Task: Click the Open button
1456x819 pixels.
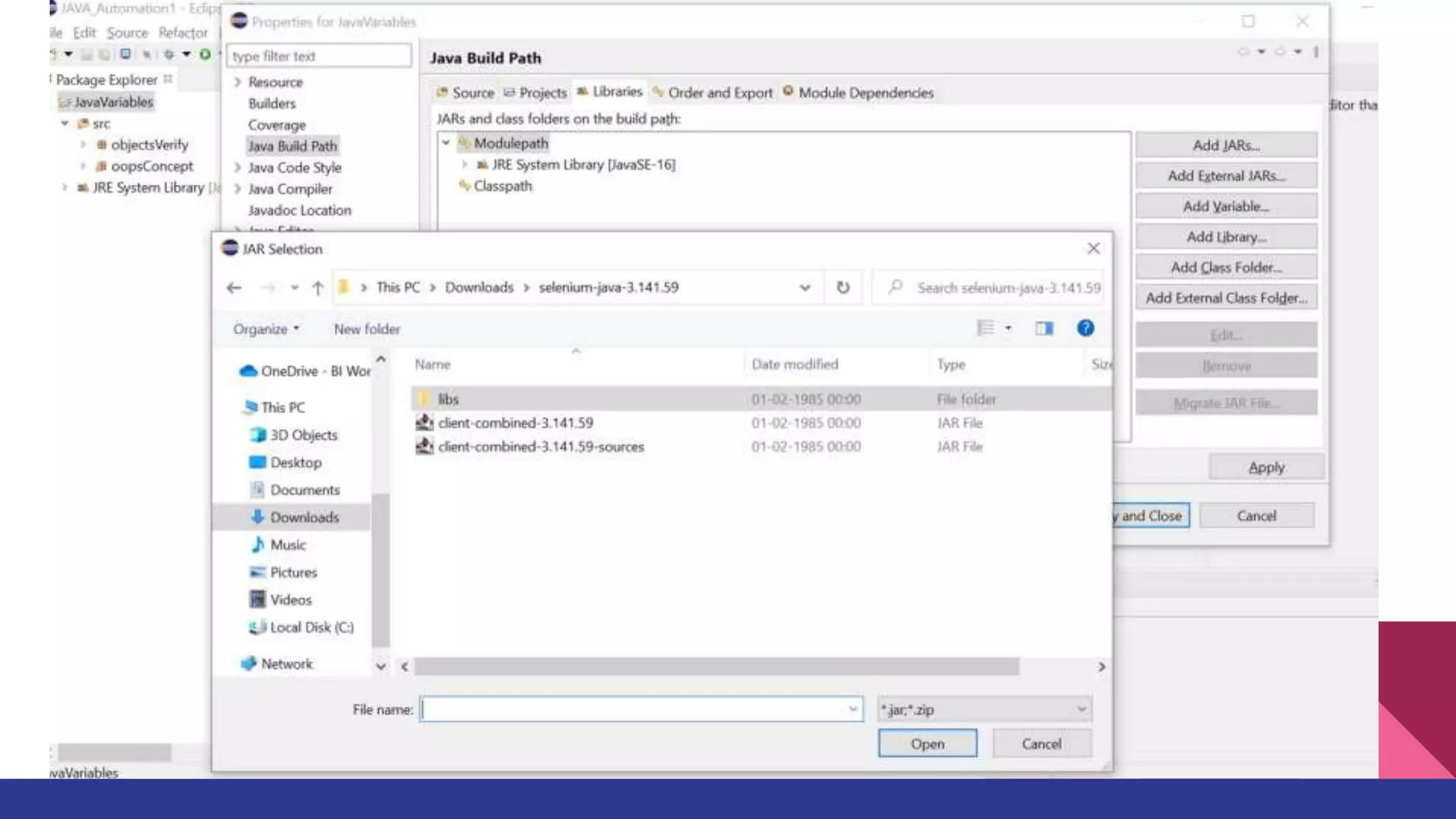Action: 927,744
